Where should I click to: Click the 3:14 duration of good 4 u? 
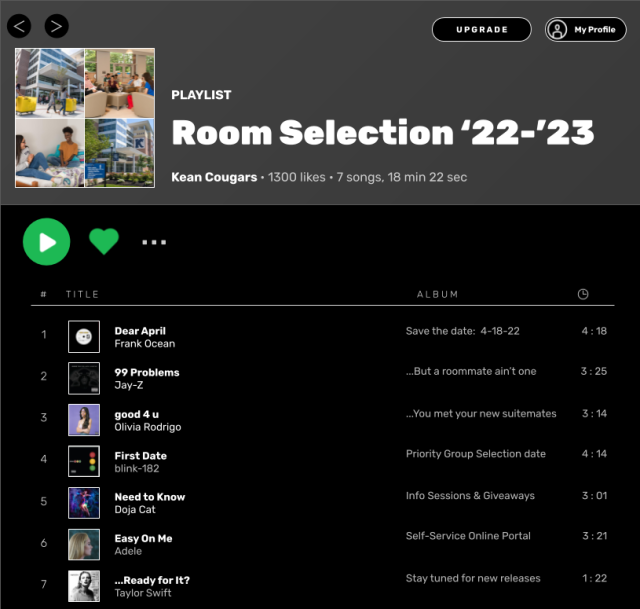pos(594,413)
